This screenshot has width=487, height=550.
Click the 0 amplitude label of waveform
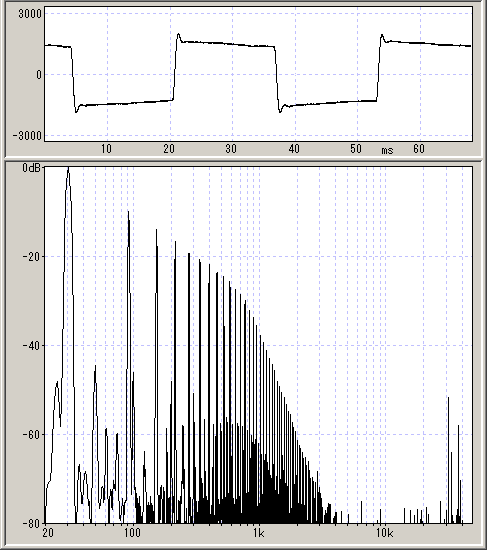coord(39,75)
